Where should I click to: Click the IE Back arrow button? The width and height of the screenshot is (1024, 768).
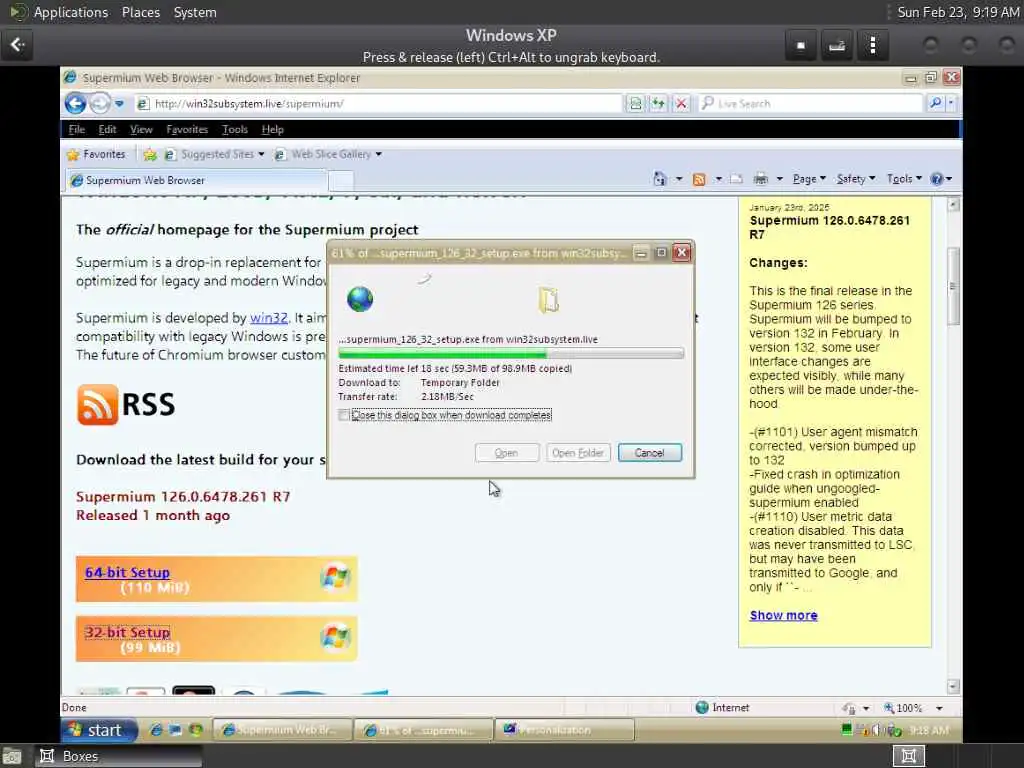tap(76, 103)
